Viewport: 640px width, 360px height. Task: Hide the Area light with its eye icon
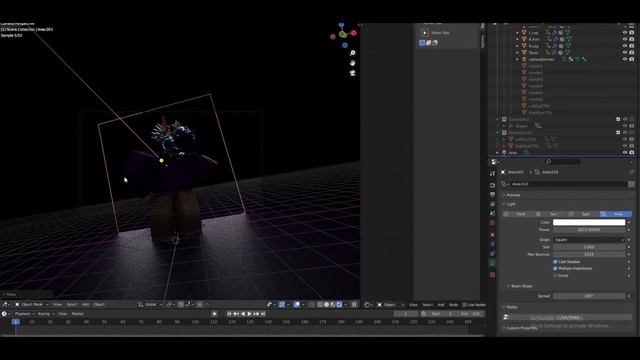click(625, 153)
